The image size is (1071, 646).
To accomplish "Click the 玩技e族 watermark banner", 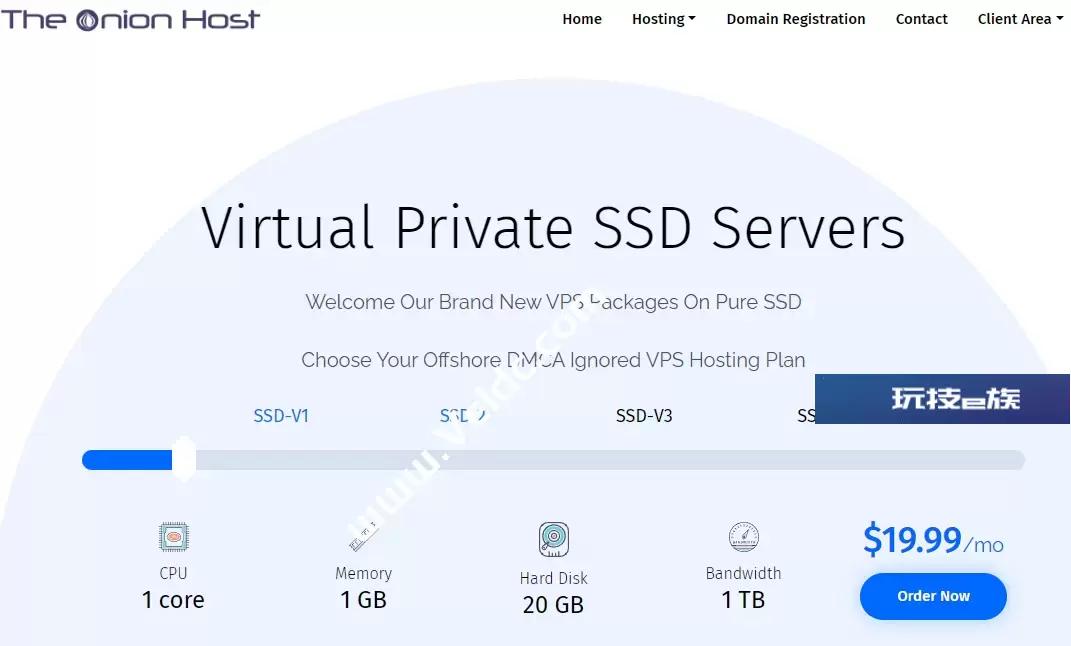I will click(942, 399).
